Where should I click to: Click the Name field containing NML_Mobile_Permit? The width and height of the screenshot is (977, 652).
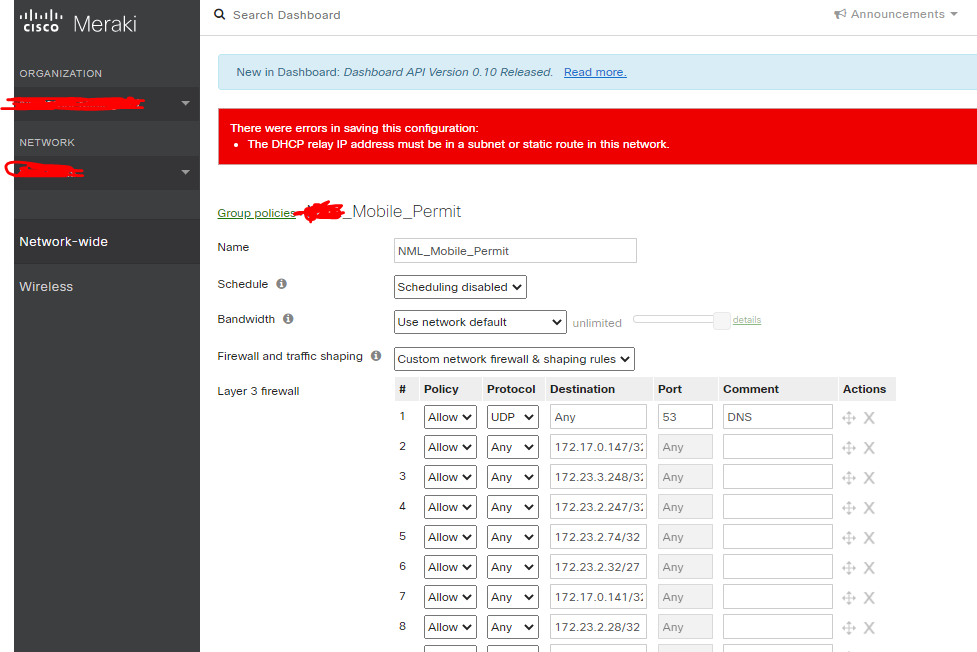tap(514, 250)
